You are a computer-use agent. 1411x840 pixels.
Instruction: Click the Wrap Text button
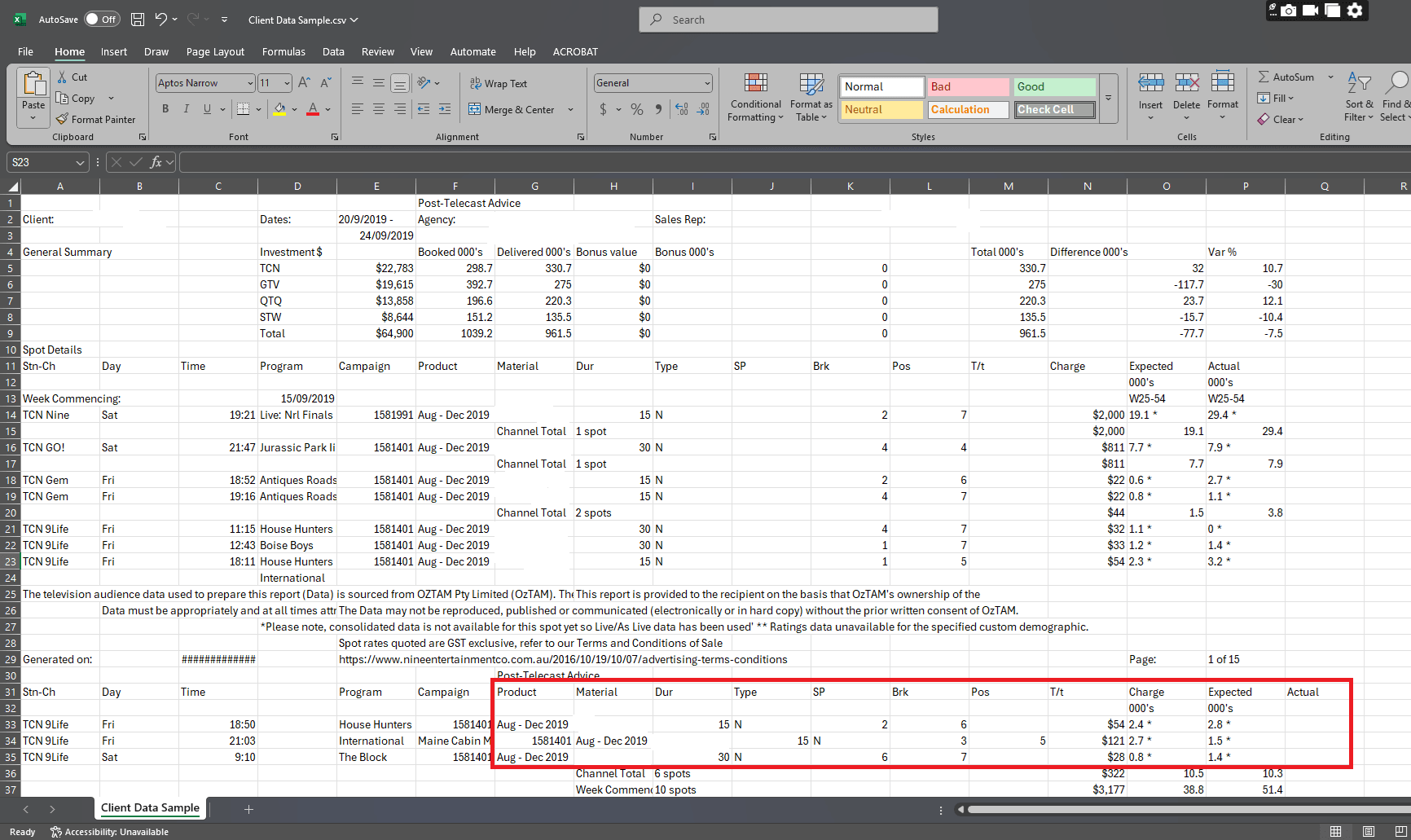(498, 83)
